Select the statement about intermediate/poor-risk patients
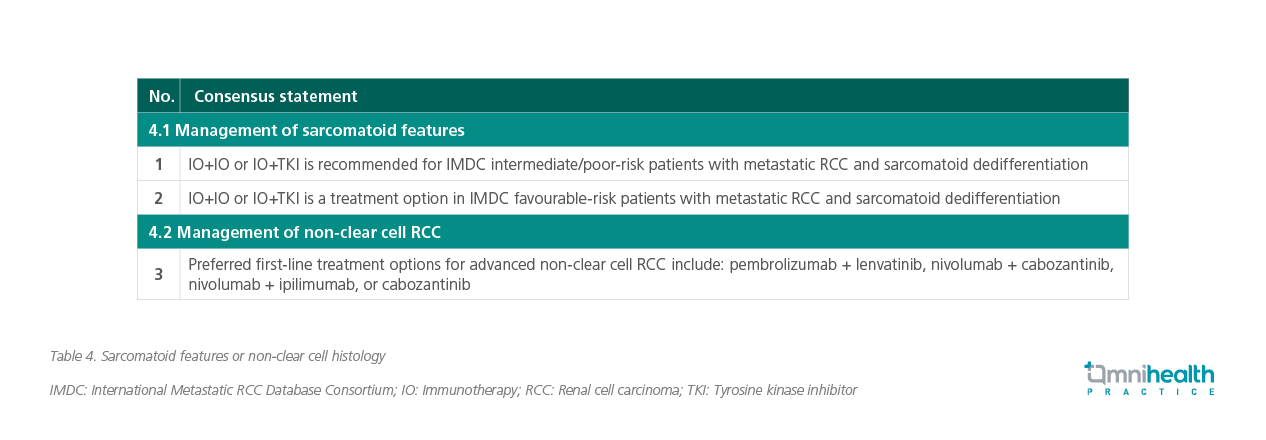Viewport: 1266px width, 440px height. point(638,164)
